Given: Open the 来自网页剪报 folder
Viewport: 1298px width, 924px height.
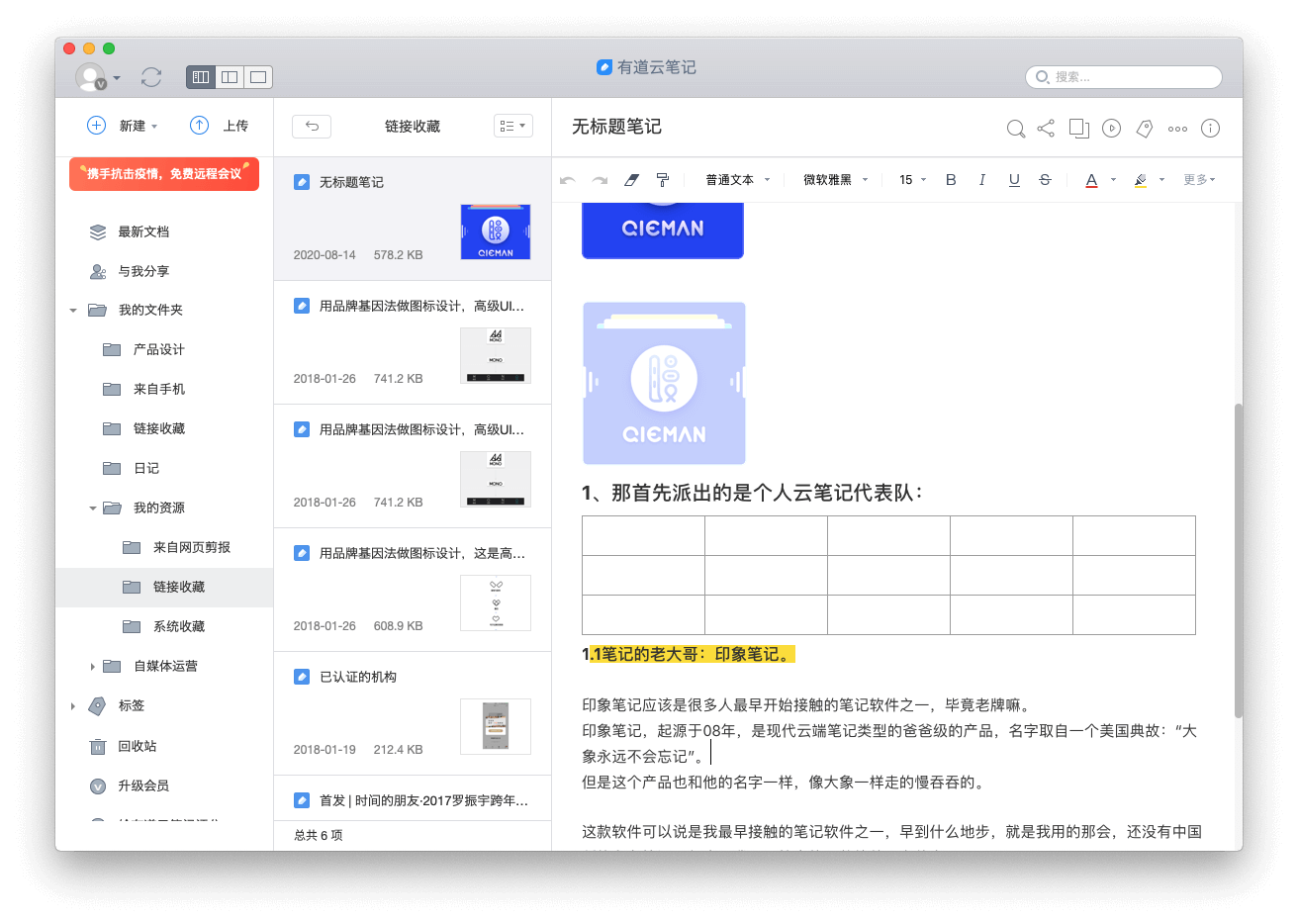Looking at the screenshot, I should coord(191,547).
